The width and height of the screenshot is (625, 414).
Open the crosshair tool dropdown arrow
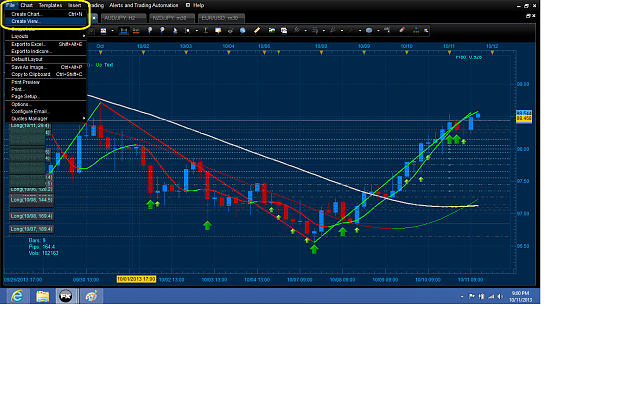tap(197, 31)
